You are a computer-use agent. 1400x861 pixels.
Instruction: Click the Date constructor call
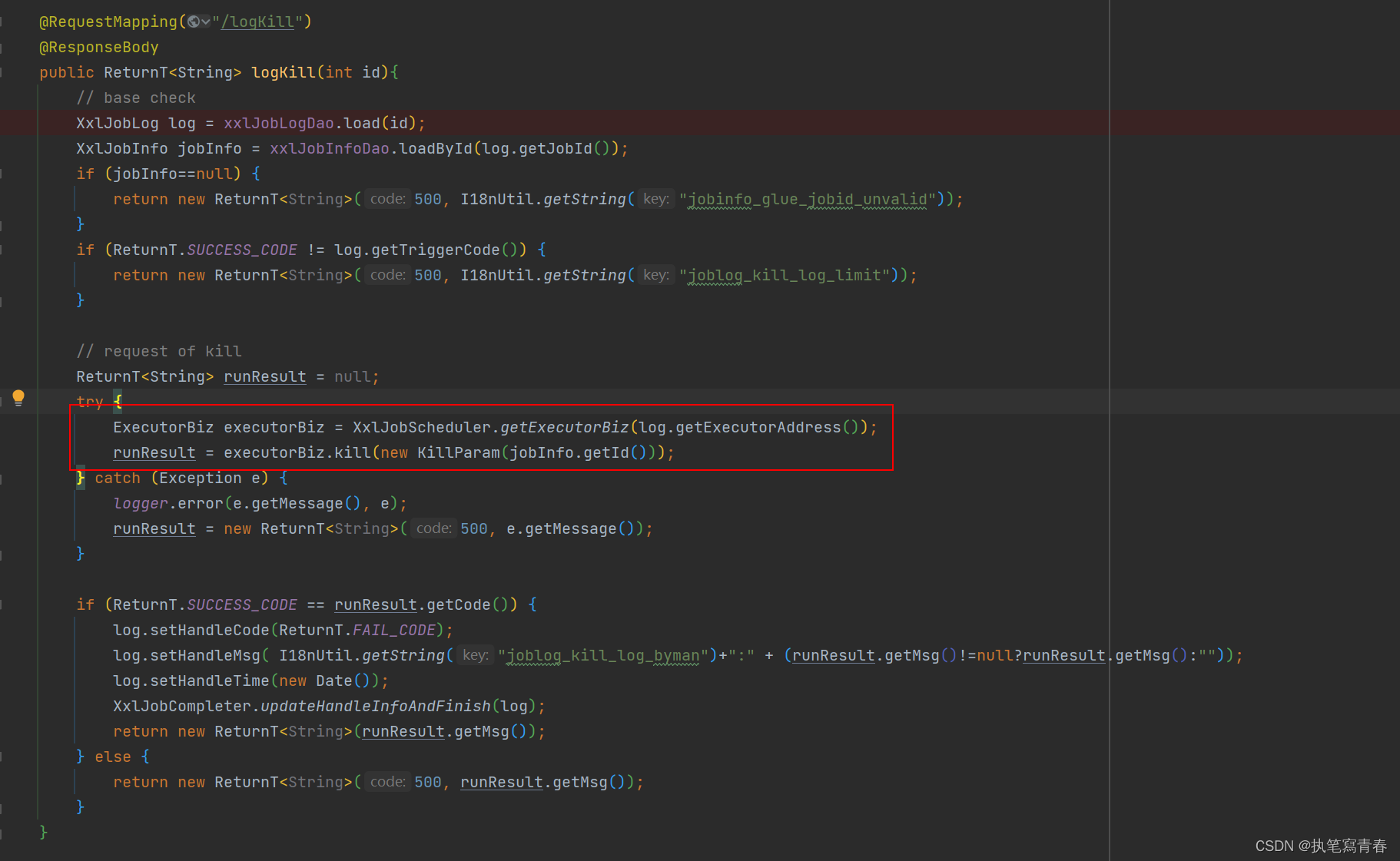[x=334, y=681]
